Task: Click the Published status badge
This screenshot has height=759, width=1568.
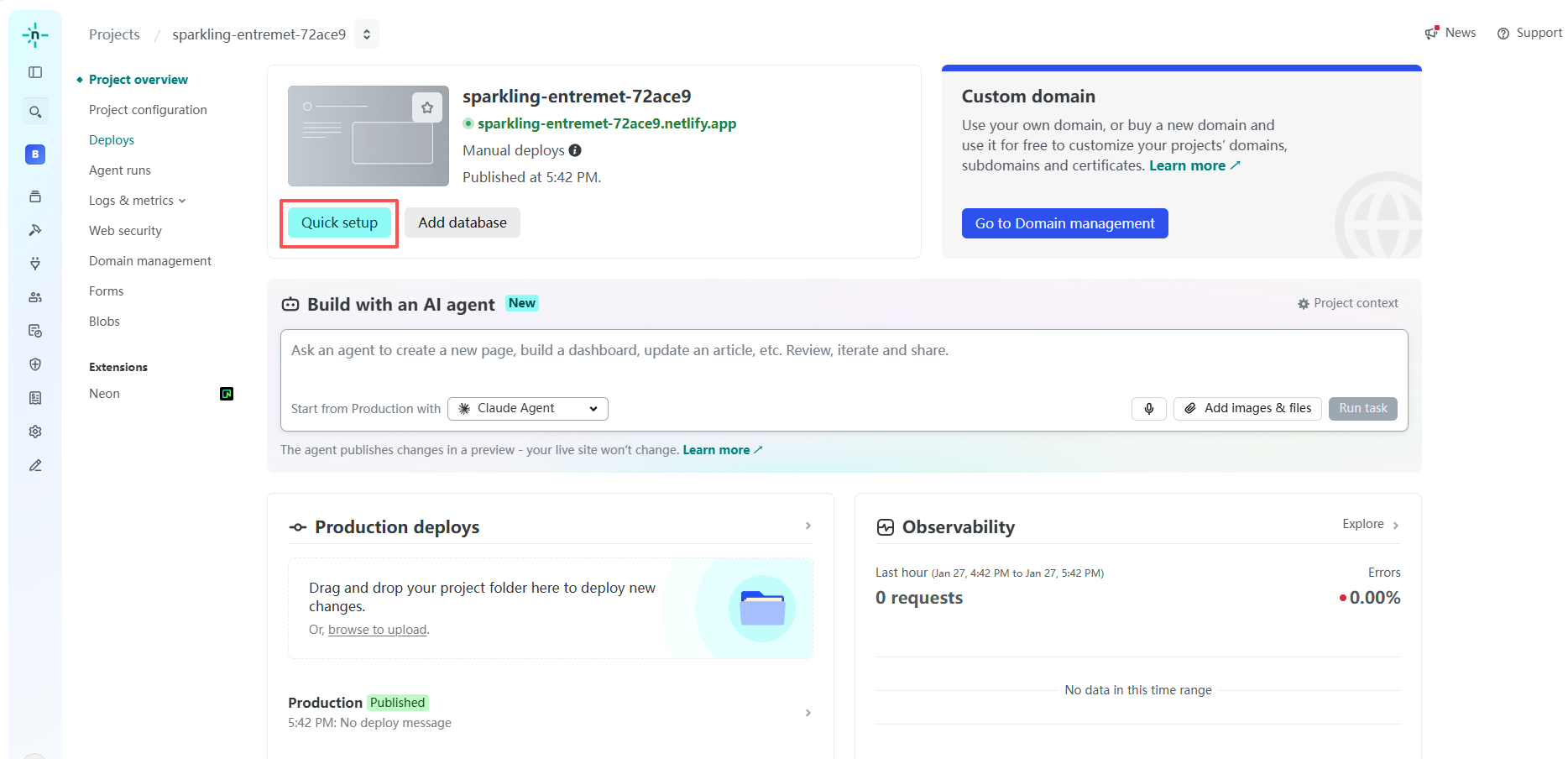Action: click(x=398, y=703)
